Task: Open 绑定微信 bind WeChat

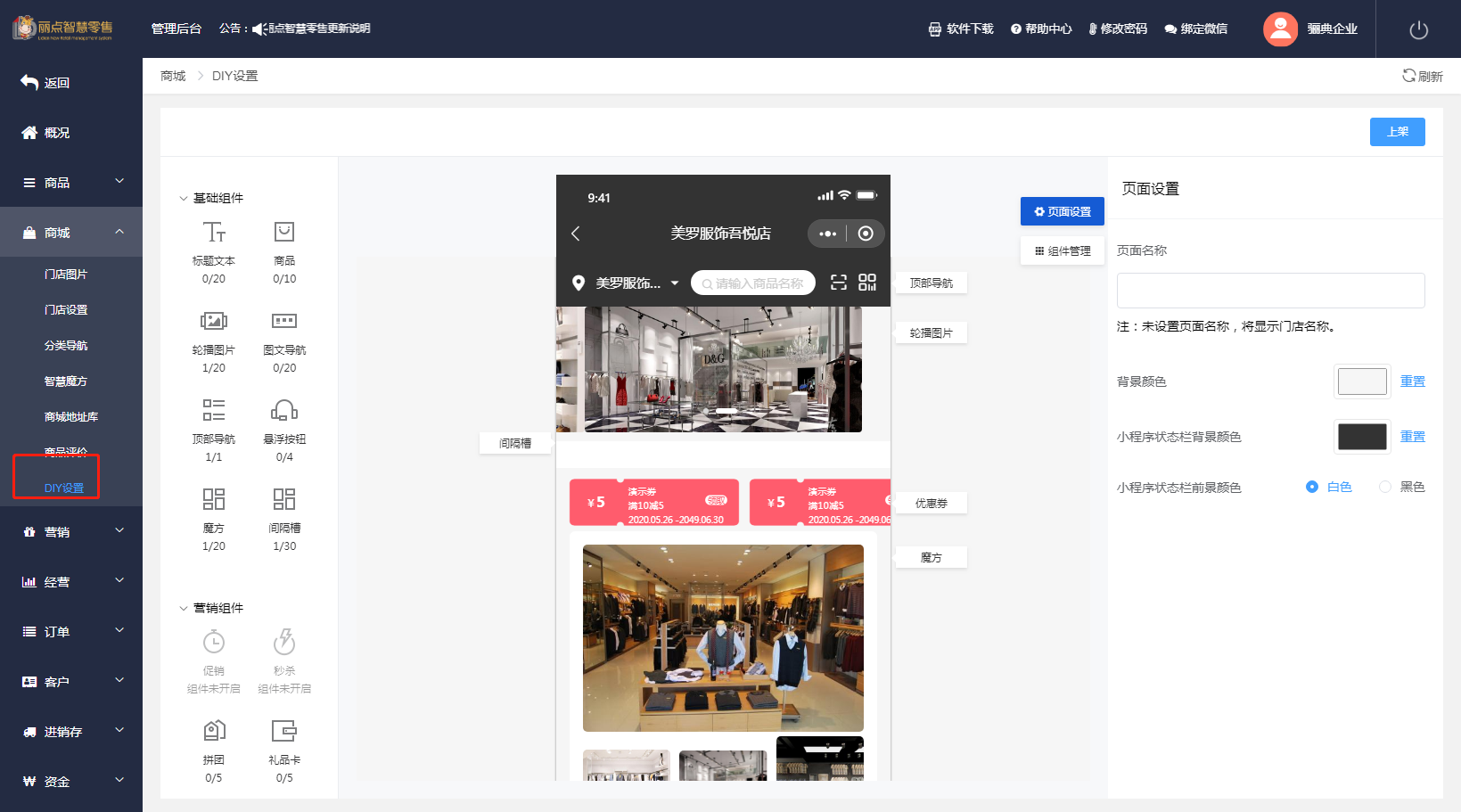Action: pos(1195,29)
